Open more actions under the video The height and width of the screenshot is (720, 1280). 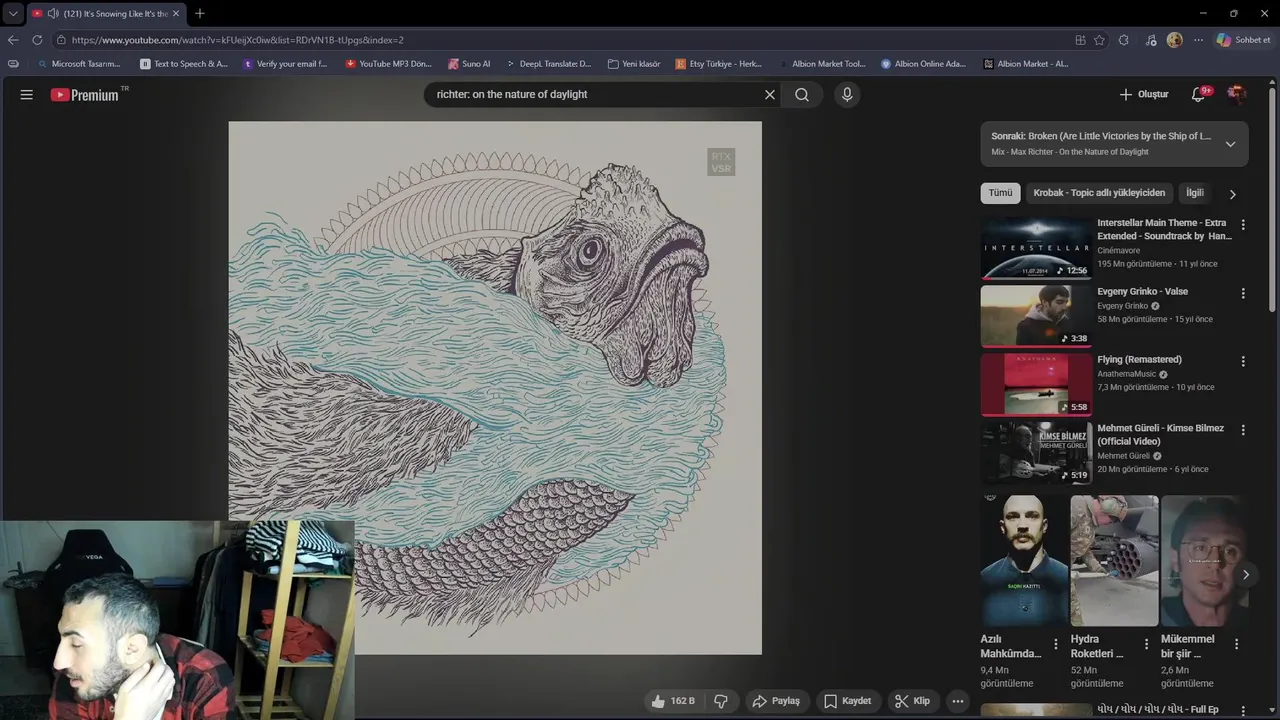tap(957, 701)
